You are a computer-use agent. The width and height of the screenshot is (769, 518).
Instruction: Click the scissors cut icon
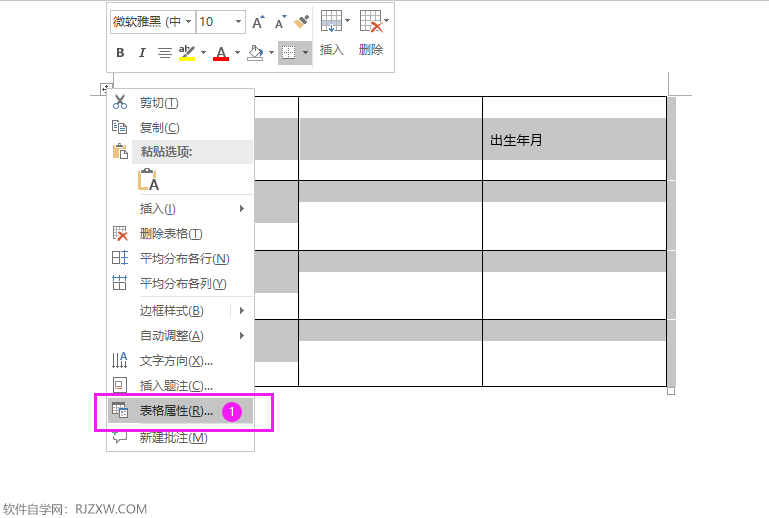[x=120, y=102]
